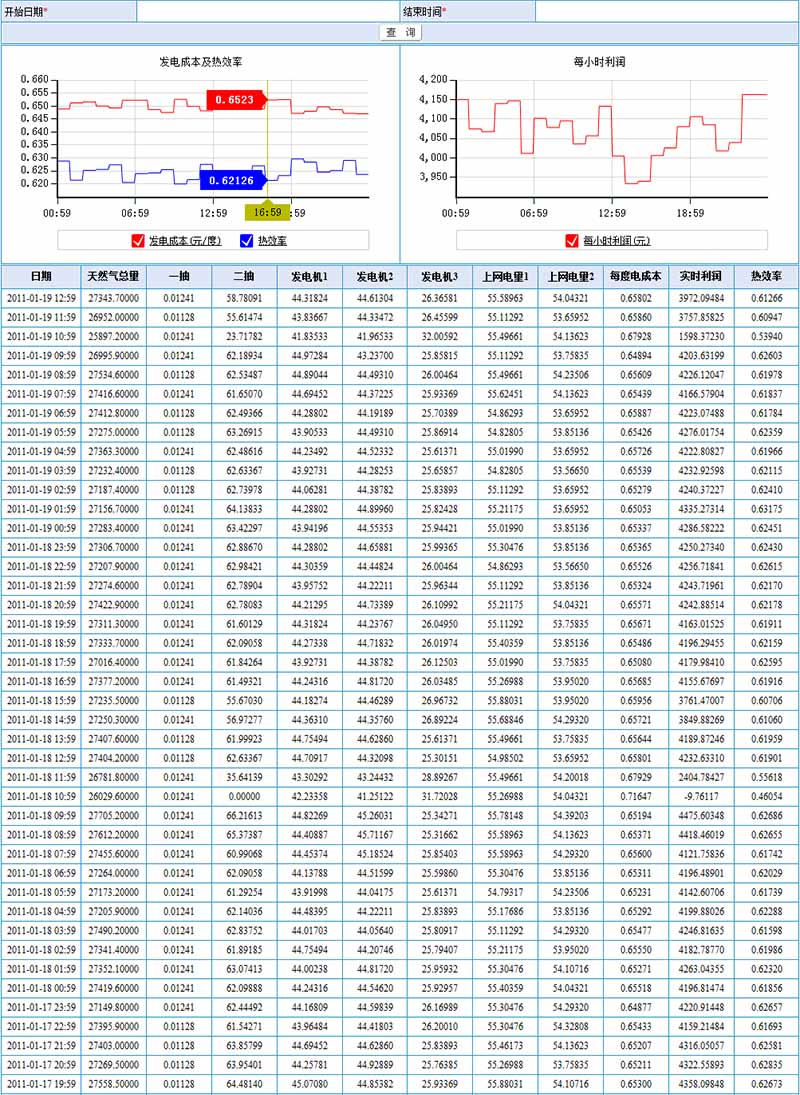
Task: Click the gas total value 25897.20000
Action: point(113,337)
